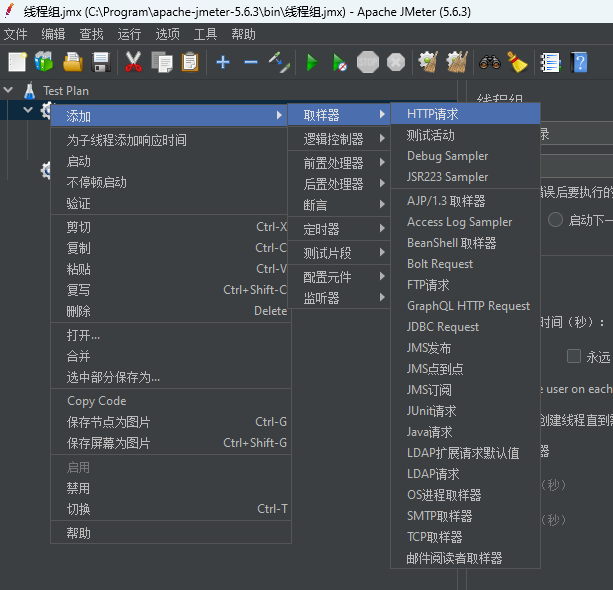The height and width of the screenshot is (590, 613).
Task: Open the 选项 menu
Action: (168, 34)
